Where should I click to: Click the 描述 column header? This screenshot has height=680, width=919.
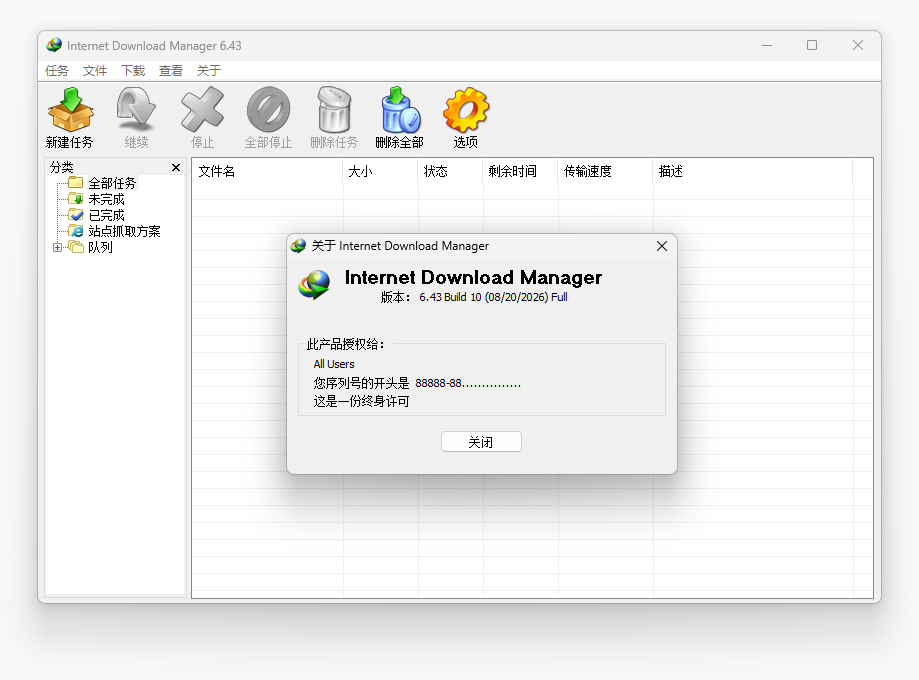pos(753,171)
